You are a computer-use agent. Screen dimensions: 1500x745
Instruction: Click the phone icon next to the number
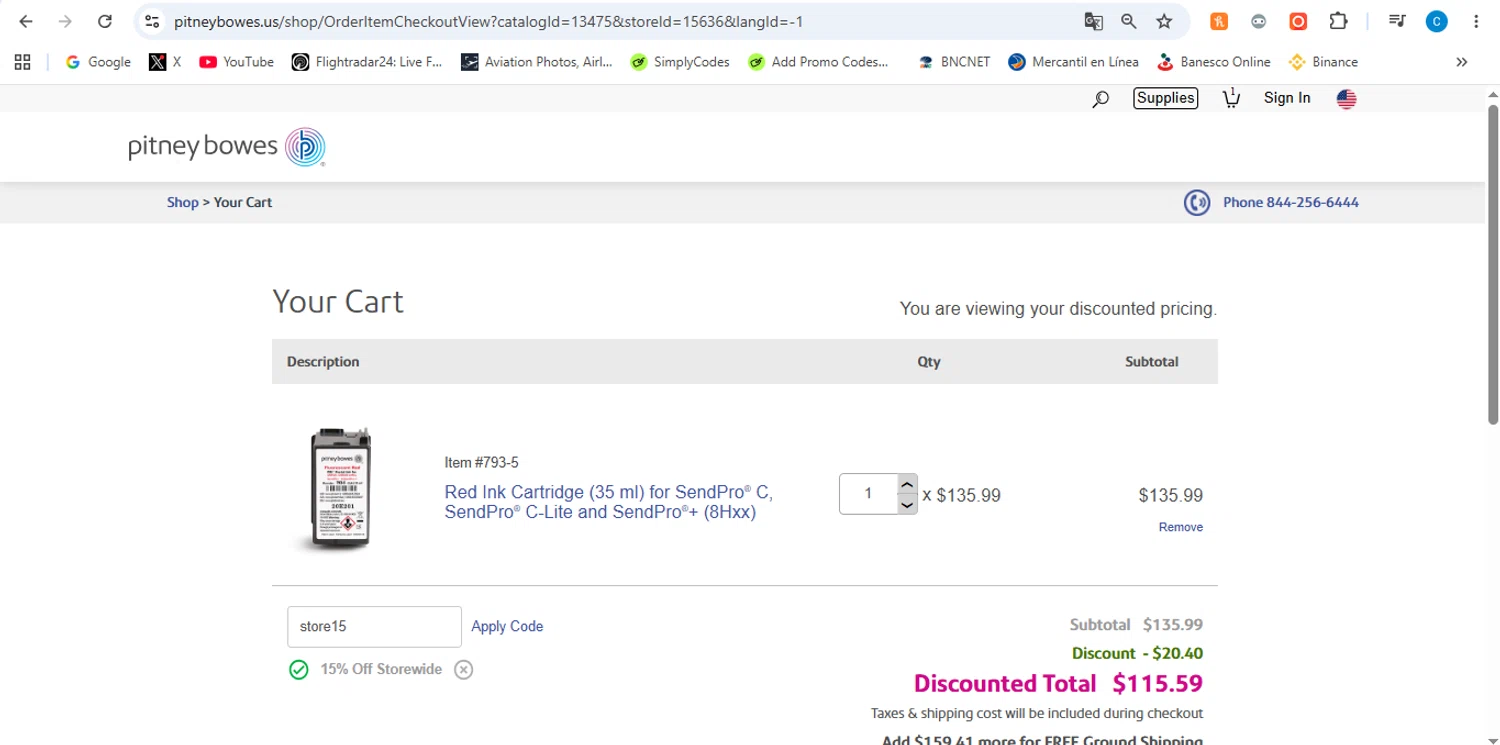tap(1197, 203)
